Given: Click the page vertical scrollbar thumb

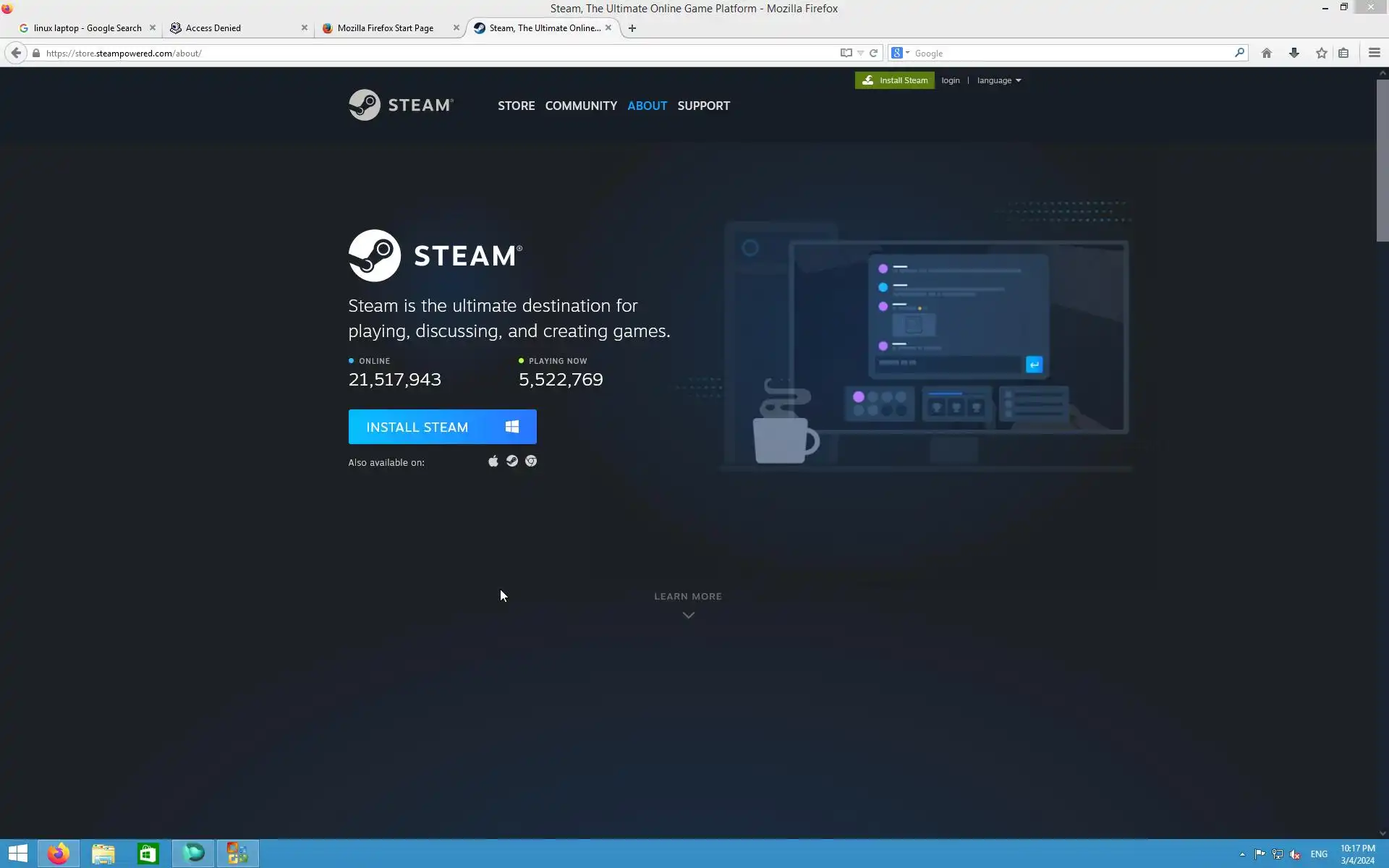Looking at the screenshot, I should point(1382,159).
